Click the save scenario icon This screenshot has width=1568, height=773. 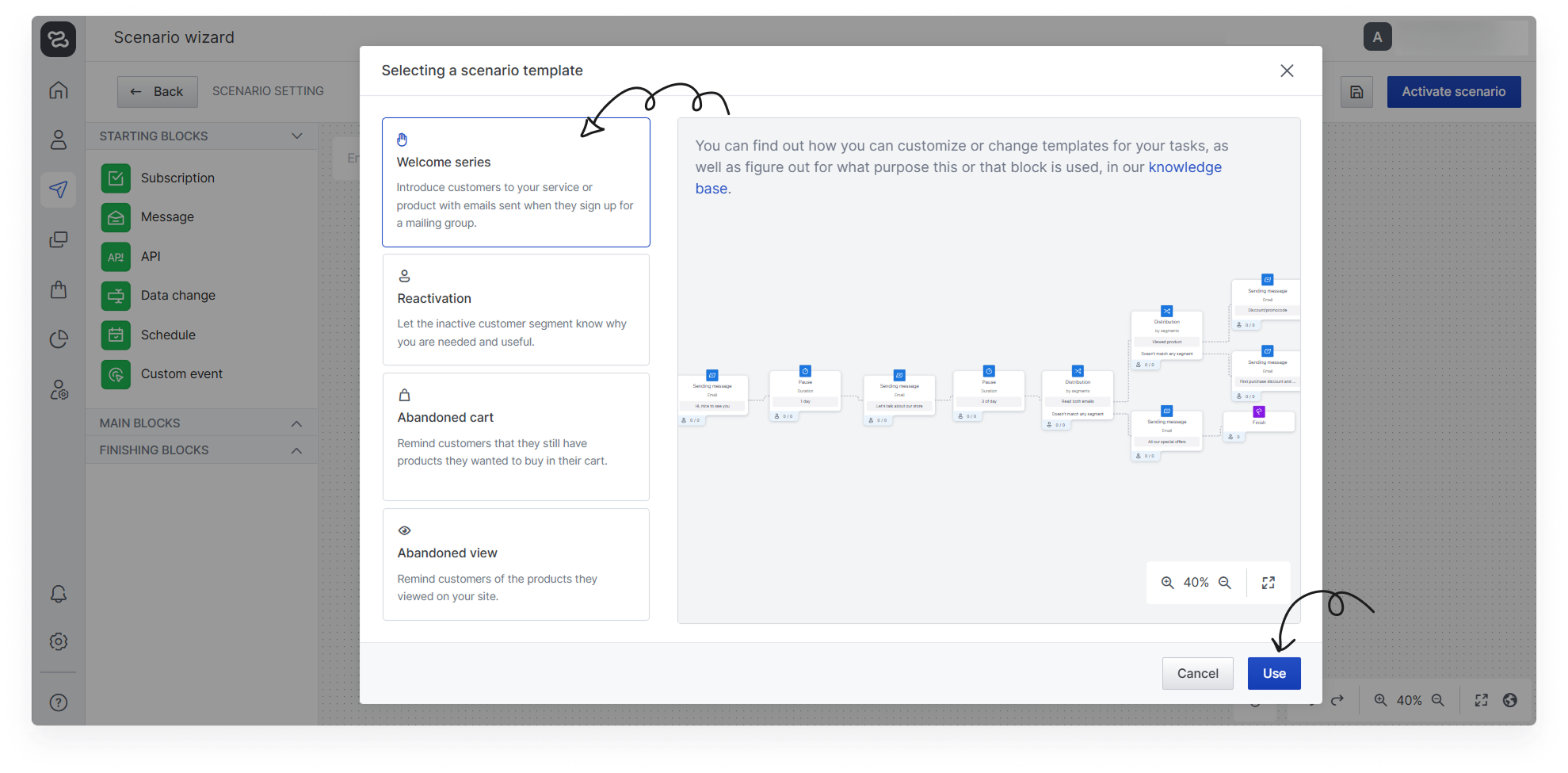[1356, 92]
